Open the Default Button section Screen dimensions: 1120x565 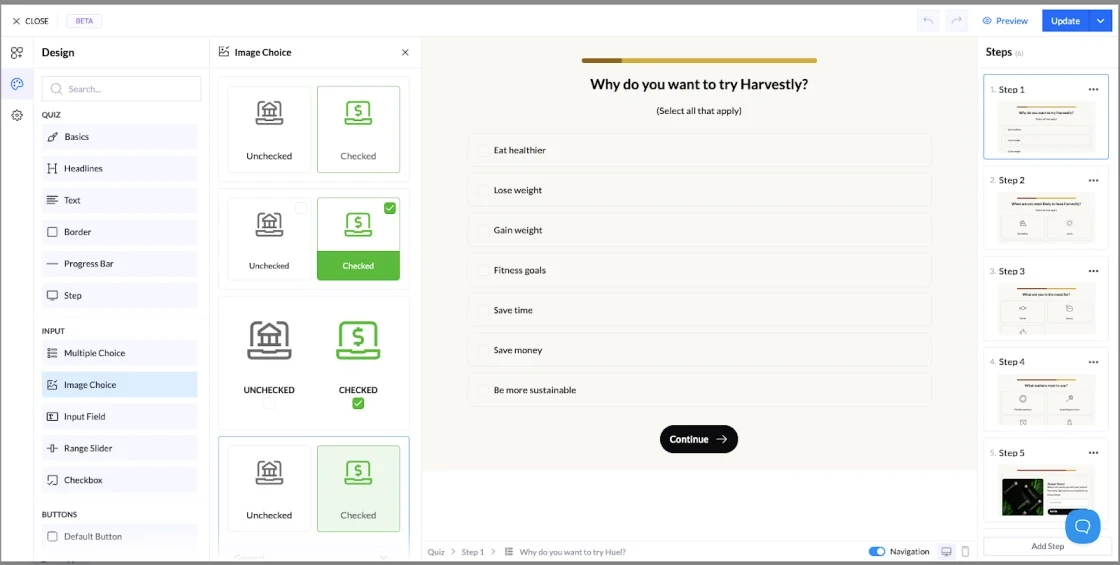pyautogui.click(x=119, y=536)
